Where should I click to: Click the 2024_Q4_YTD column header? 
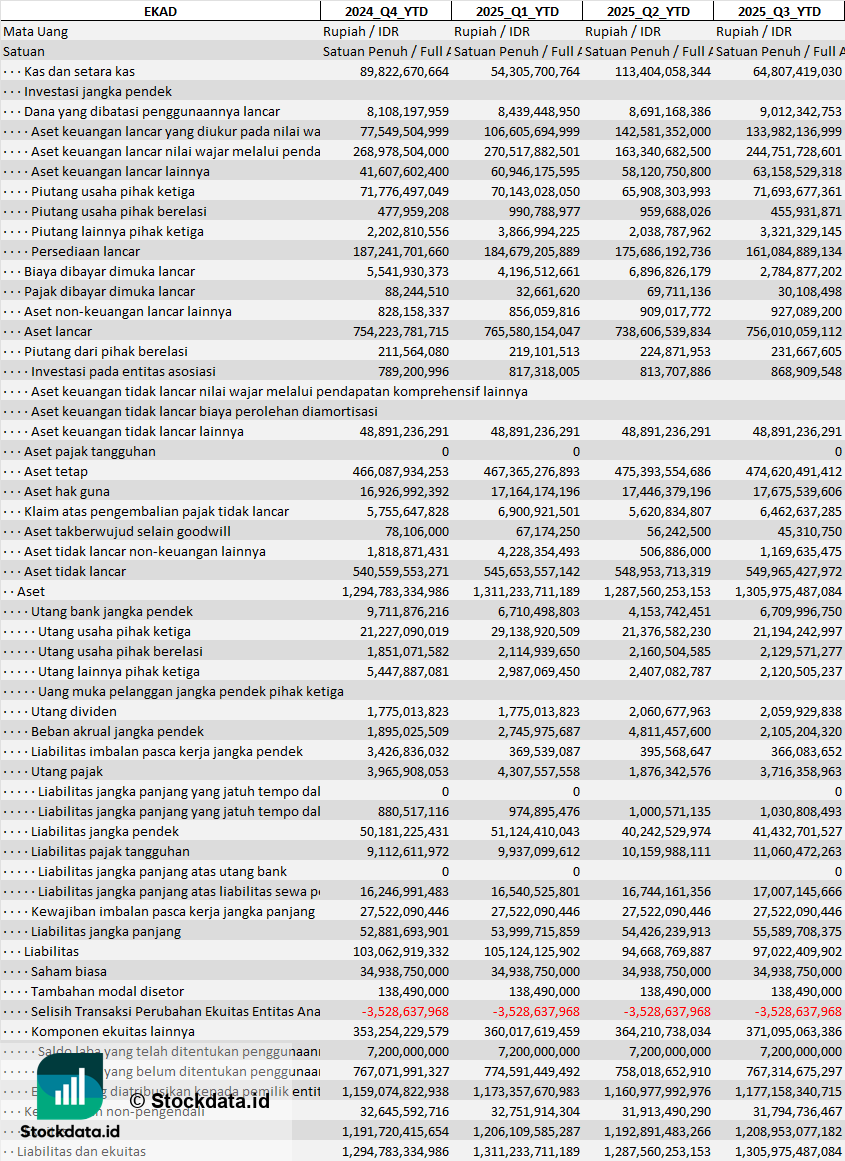(x=386, y=11)
